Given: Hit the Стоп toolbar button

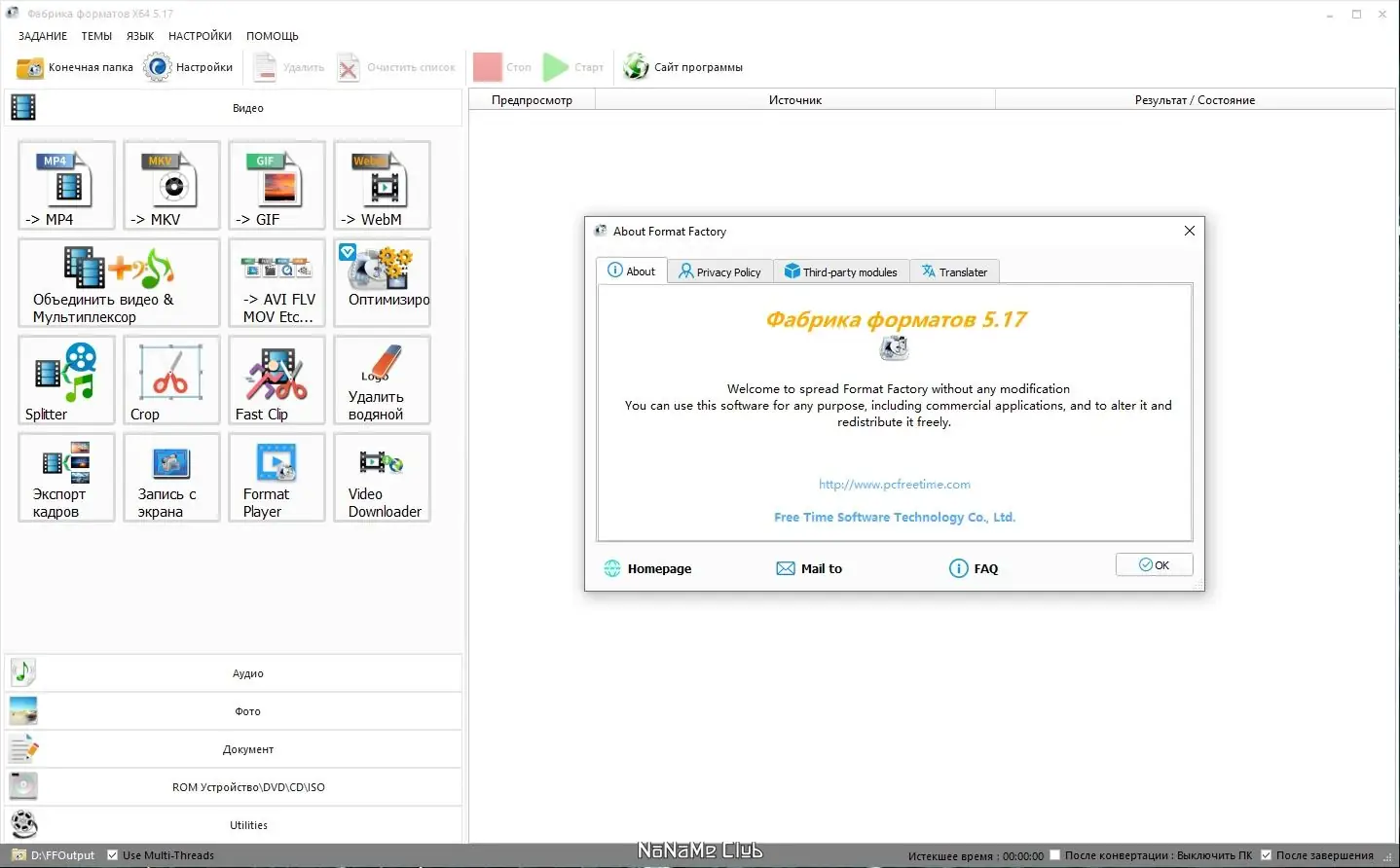Looking at the screenshot, I should click(502, 67).
